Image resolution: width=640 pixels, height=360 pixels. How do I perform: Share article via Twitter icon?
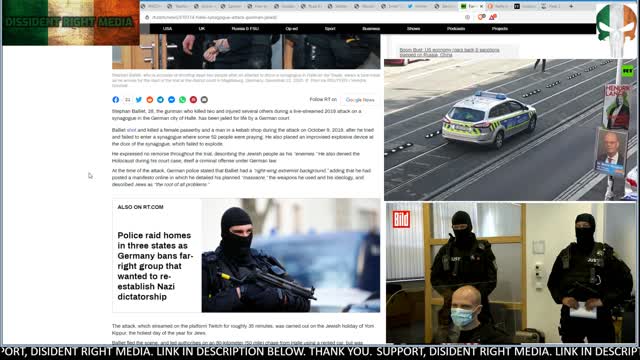(x=139, y=100)
